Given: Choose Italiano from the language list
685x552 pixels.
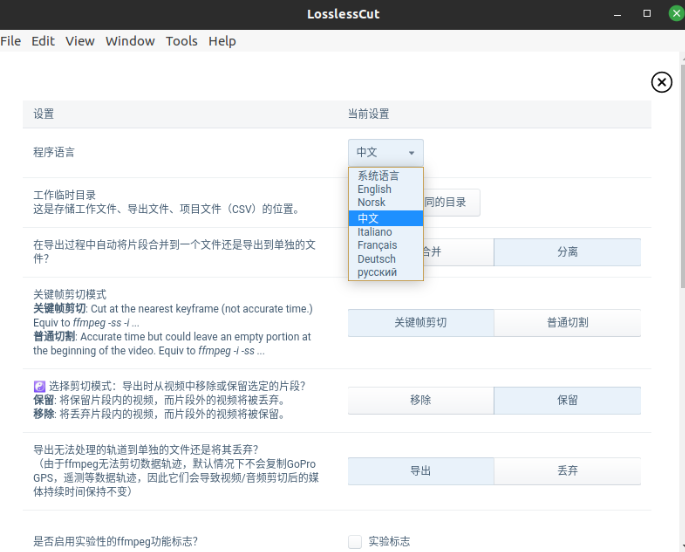Looking at the screenshot, I should click(x=386, y=232).
